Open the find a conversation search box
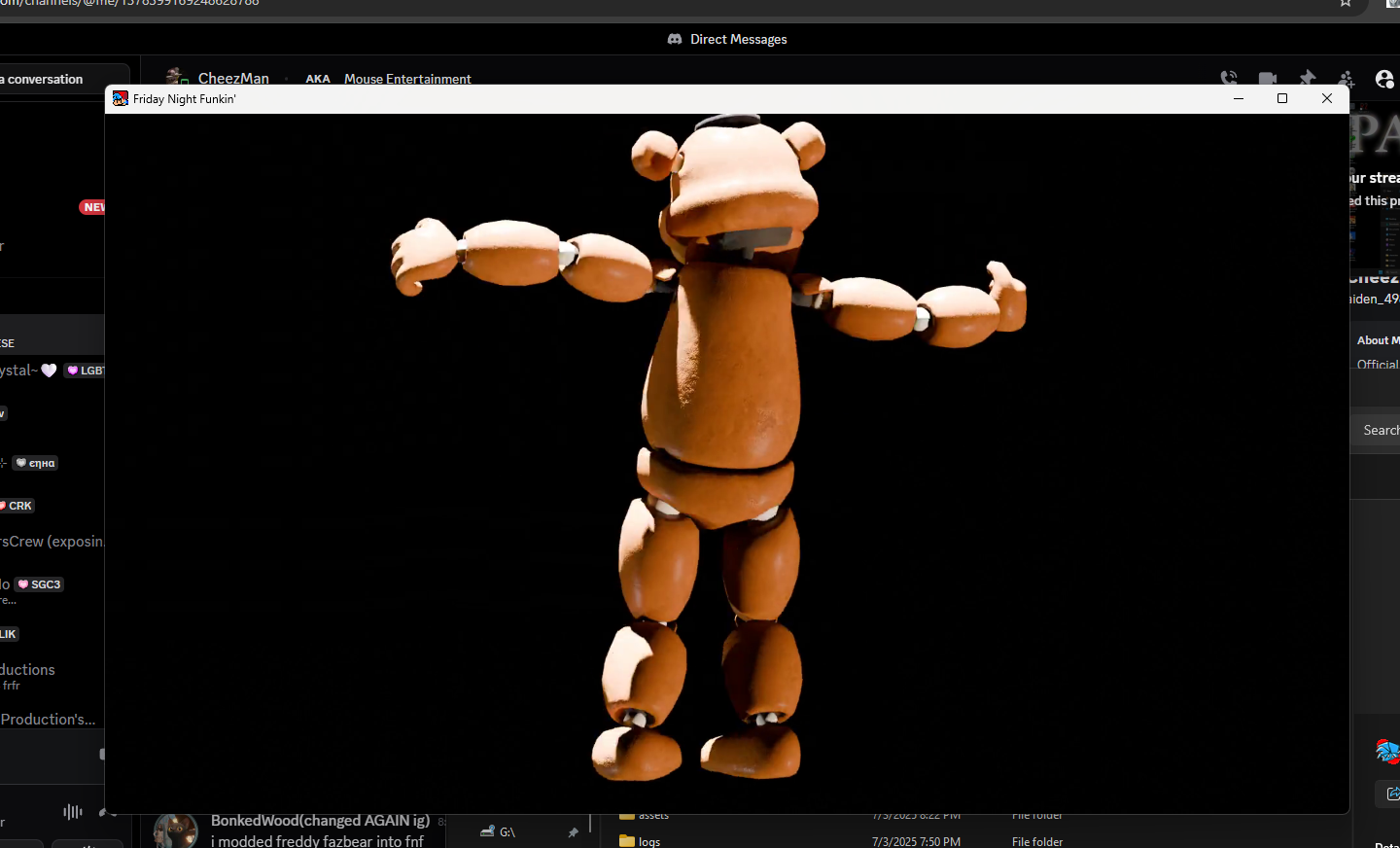 click(62, 79)
